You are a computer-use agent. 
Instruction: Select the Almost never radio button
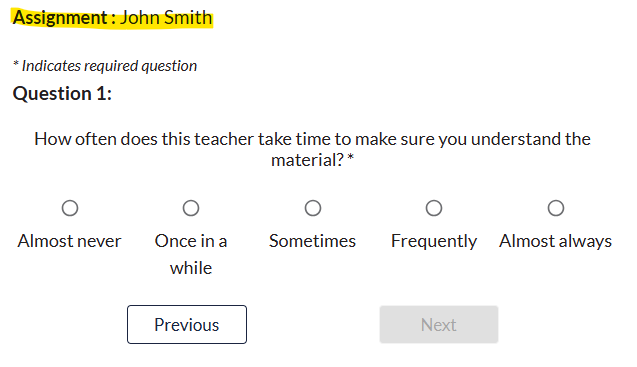click(x=70, y=208)
